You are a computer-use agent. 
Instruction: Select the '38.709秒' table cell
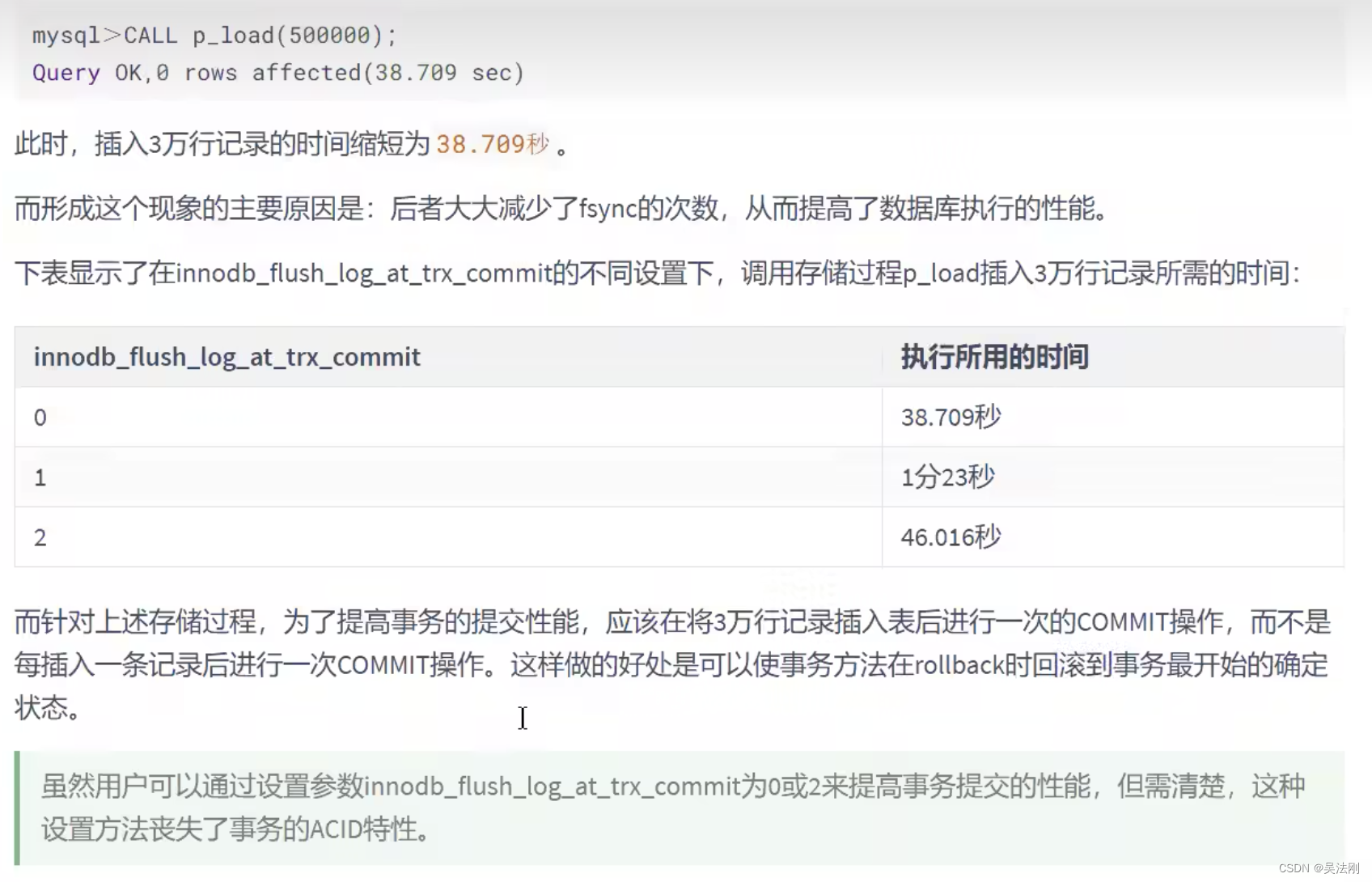1113,418
